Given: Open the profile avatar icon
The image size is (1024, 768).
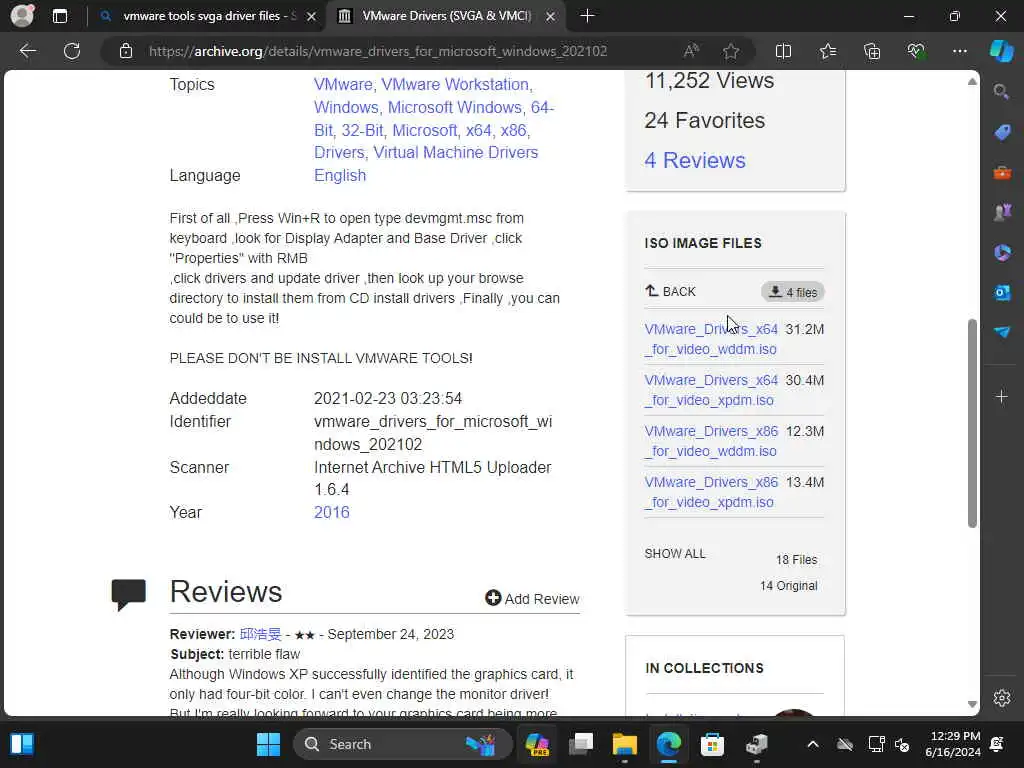Looking at the screenshot, I should coord(22,16).
